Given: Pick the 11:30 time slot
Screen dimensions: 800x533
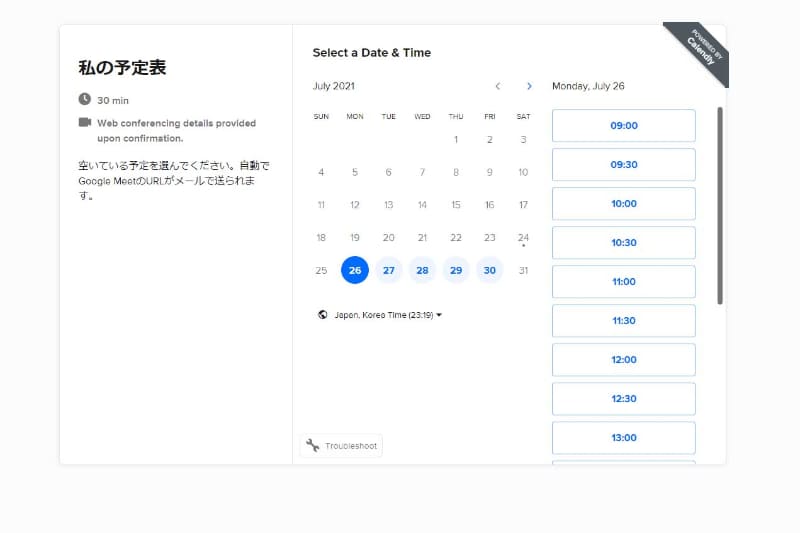Looking at the screenshot, I should coord(623,321).
